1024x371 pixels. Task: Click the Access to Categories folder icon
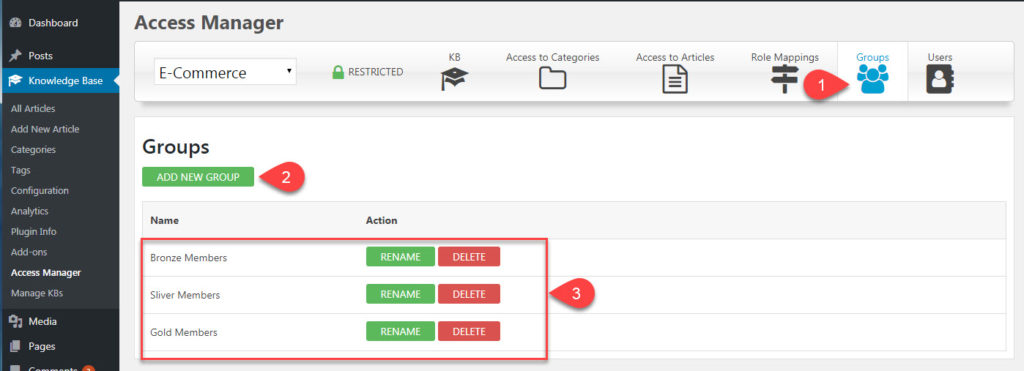coord(552,79)
